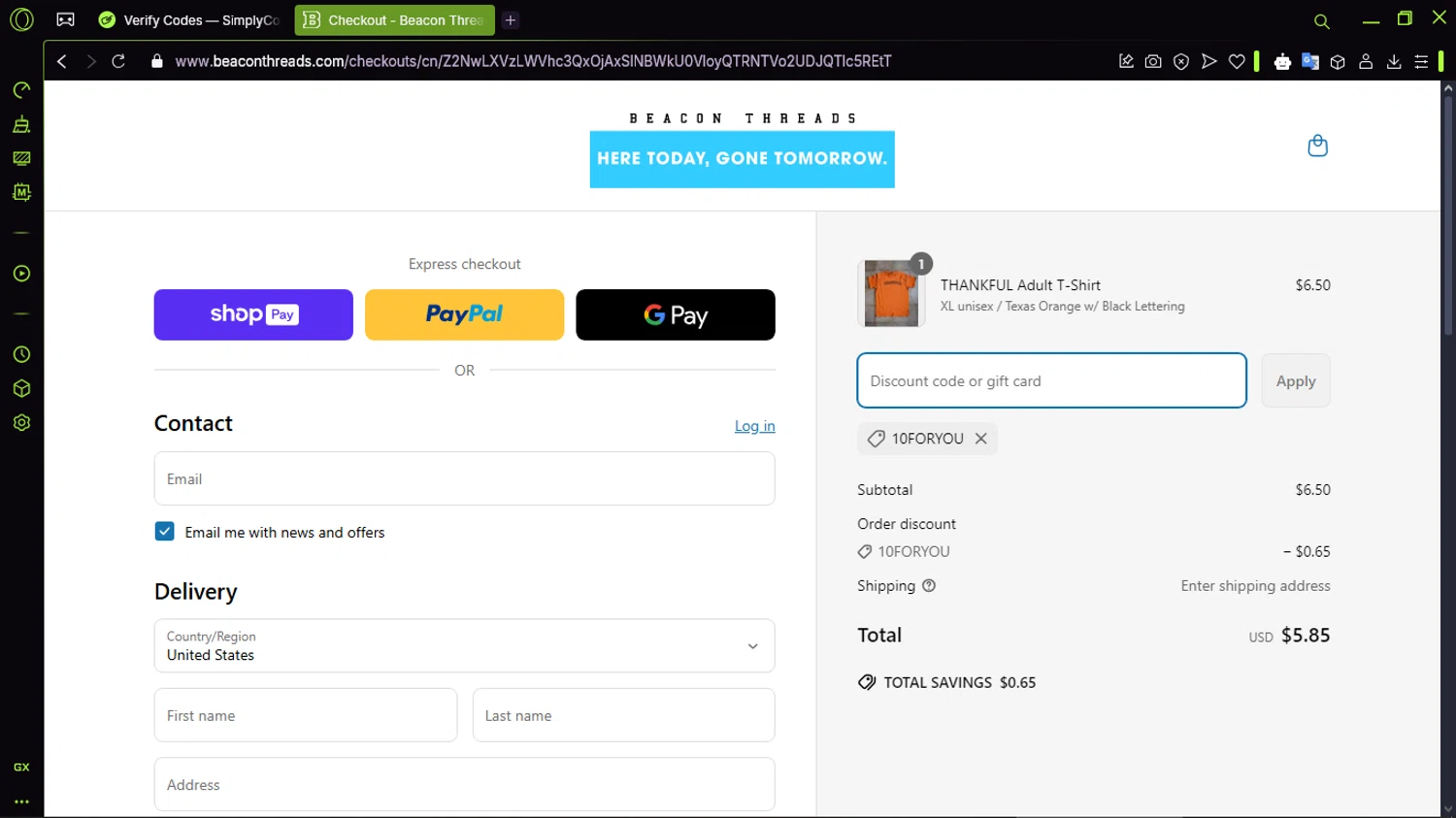1456x818 pixels.
Task: Switch to the Verify Codes — SimplyCodes tab
Action: coord(189,19)
